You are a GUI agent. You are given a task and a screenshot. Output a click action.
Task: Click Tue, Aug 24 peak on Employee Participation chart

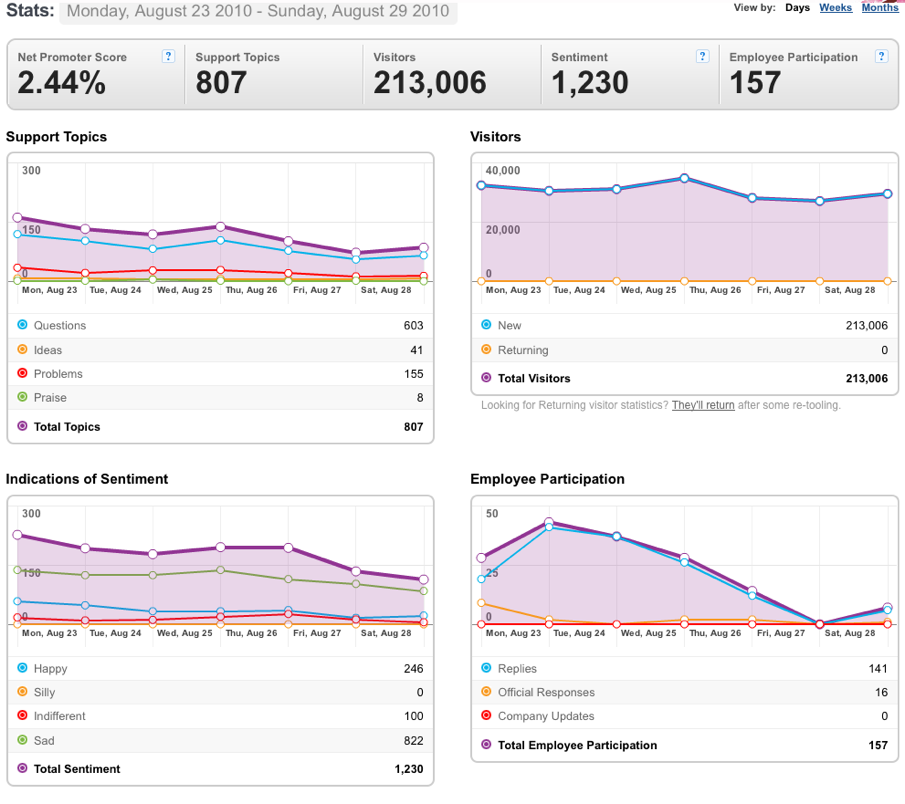[549, 522]
